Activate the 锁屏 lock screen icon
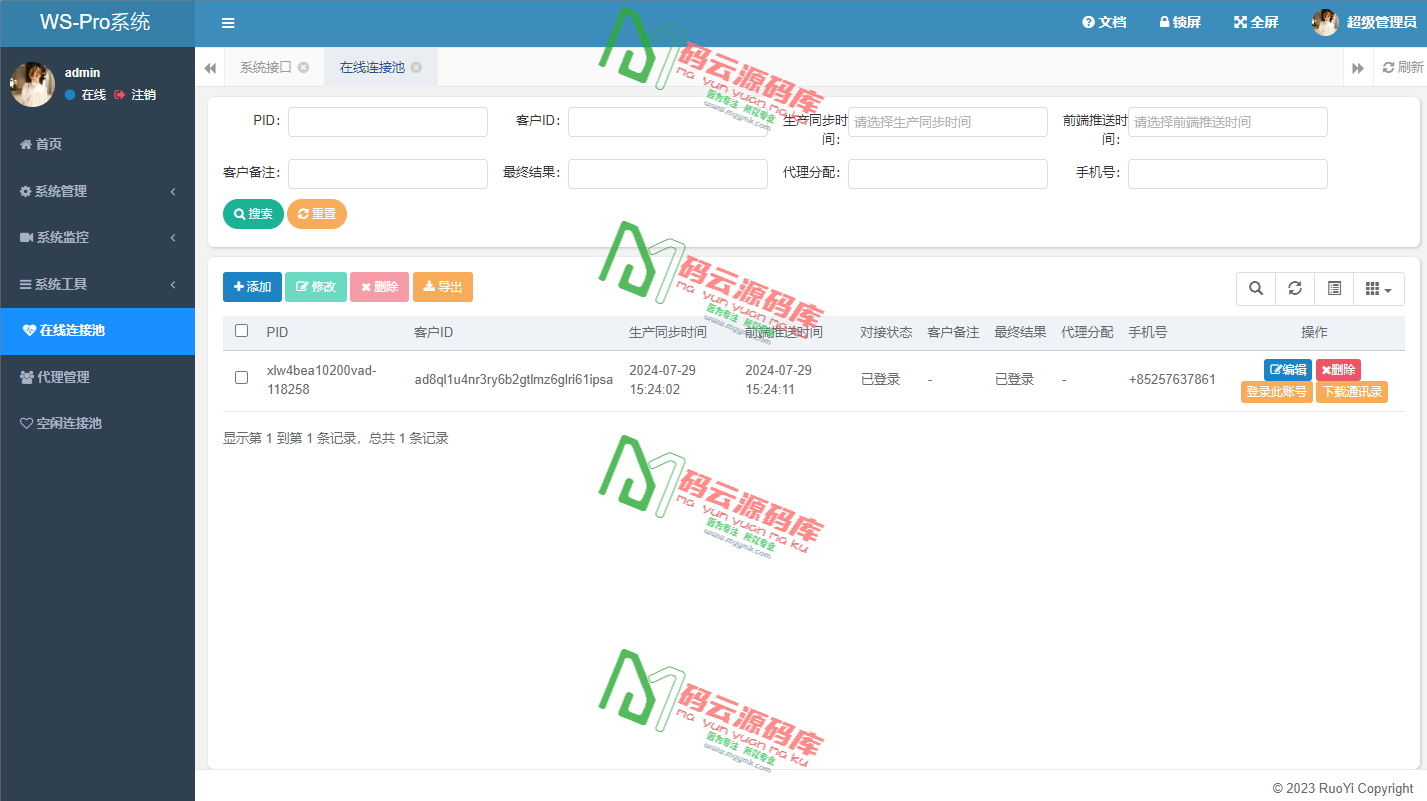Screen dimensions: 1427x801 tap(1179, 21)
